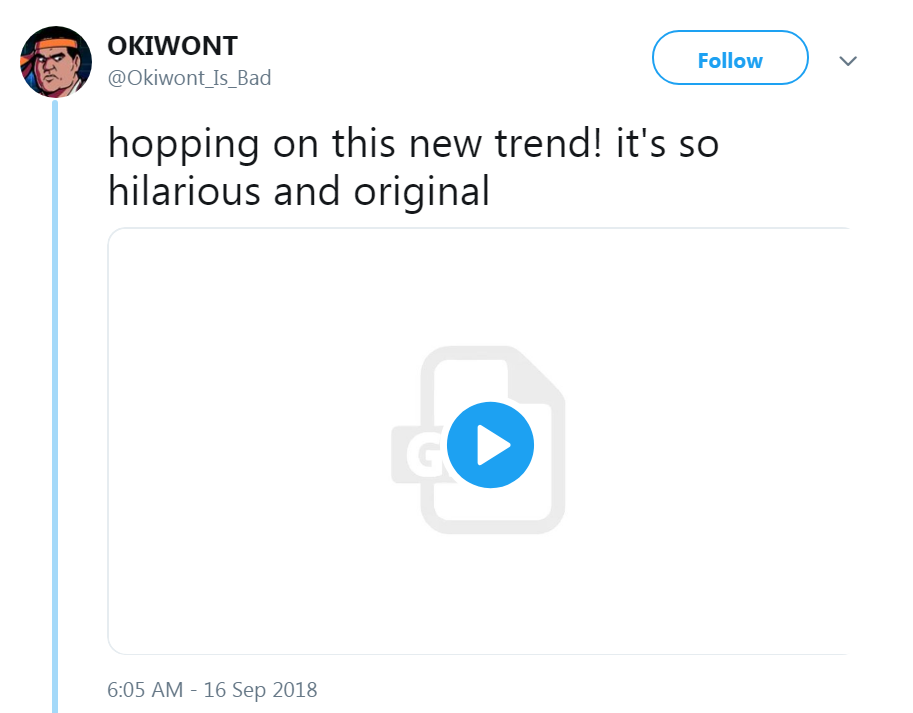Click the bottom edge of the GIF file icon
The width and height of the screenshot is (913, 713).
[493, 526]
